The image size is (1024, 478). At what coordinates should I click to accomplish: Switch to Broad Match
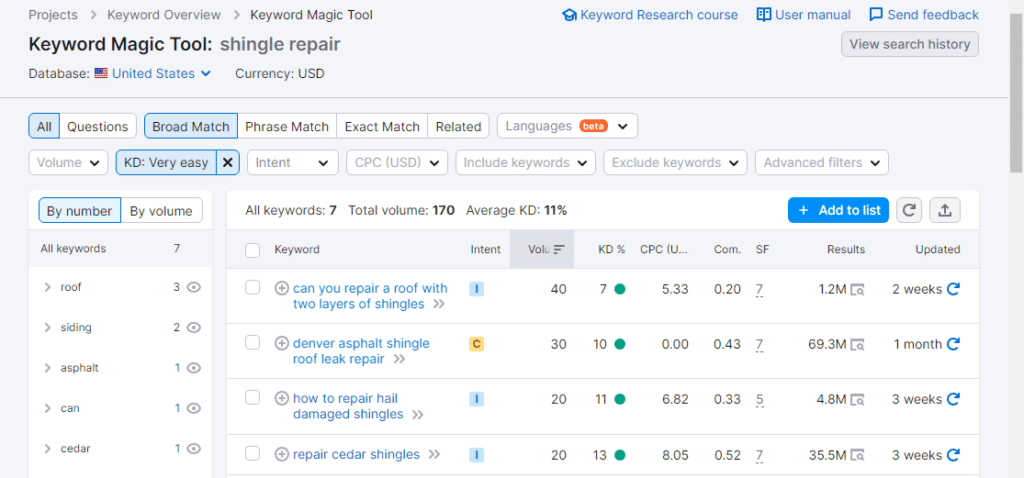[191, 127]
